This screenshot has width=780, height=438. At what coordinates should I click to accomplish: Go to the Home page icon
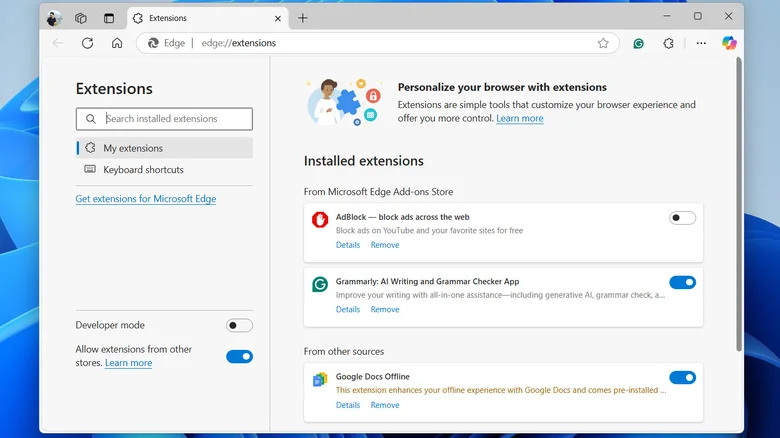point(117,43)
